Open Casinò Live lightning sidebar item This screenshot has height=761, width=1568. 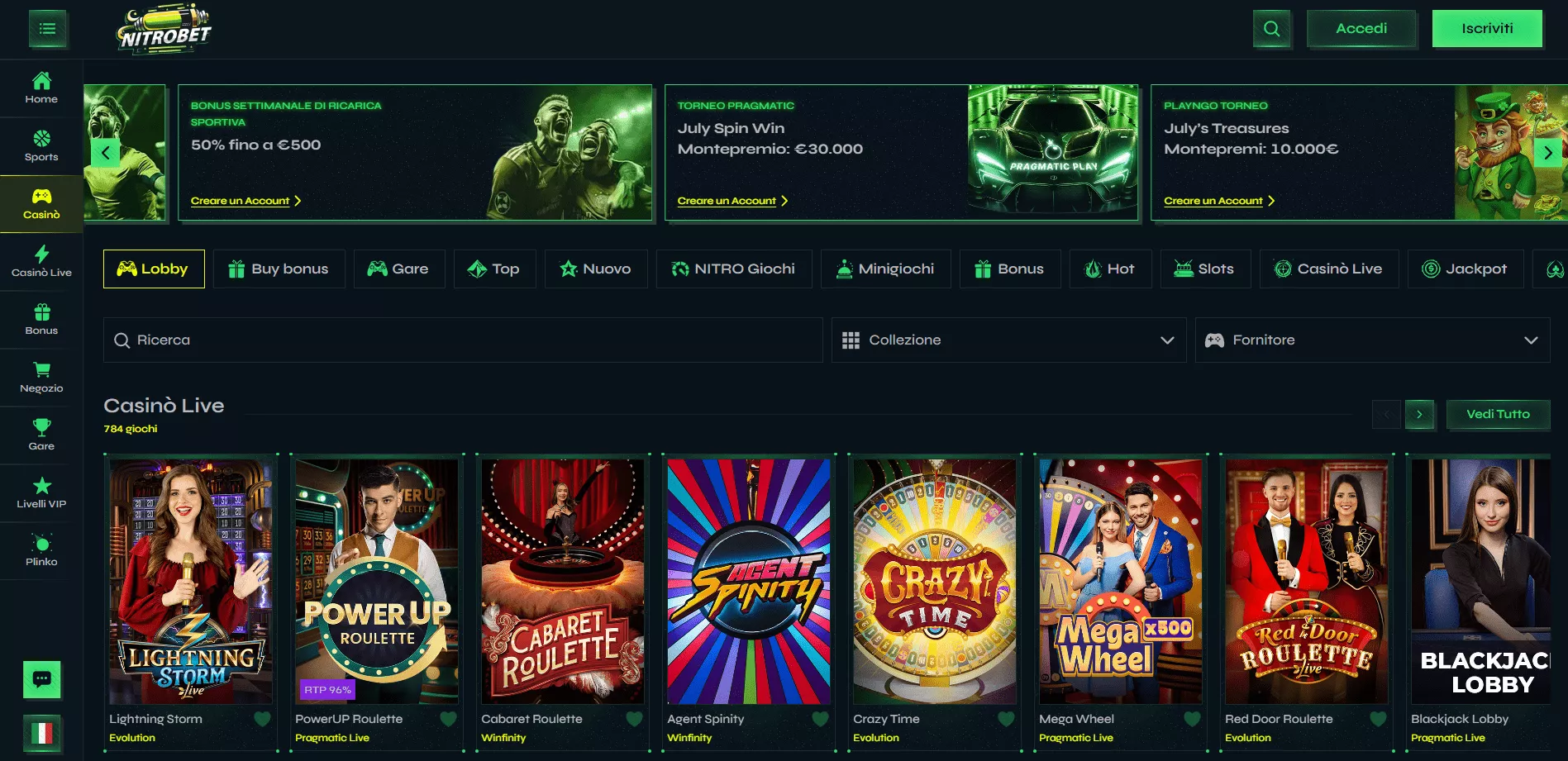(41, 261)
